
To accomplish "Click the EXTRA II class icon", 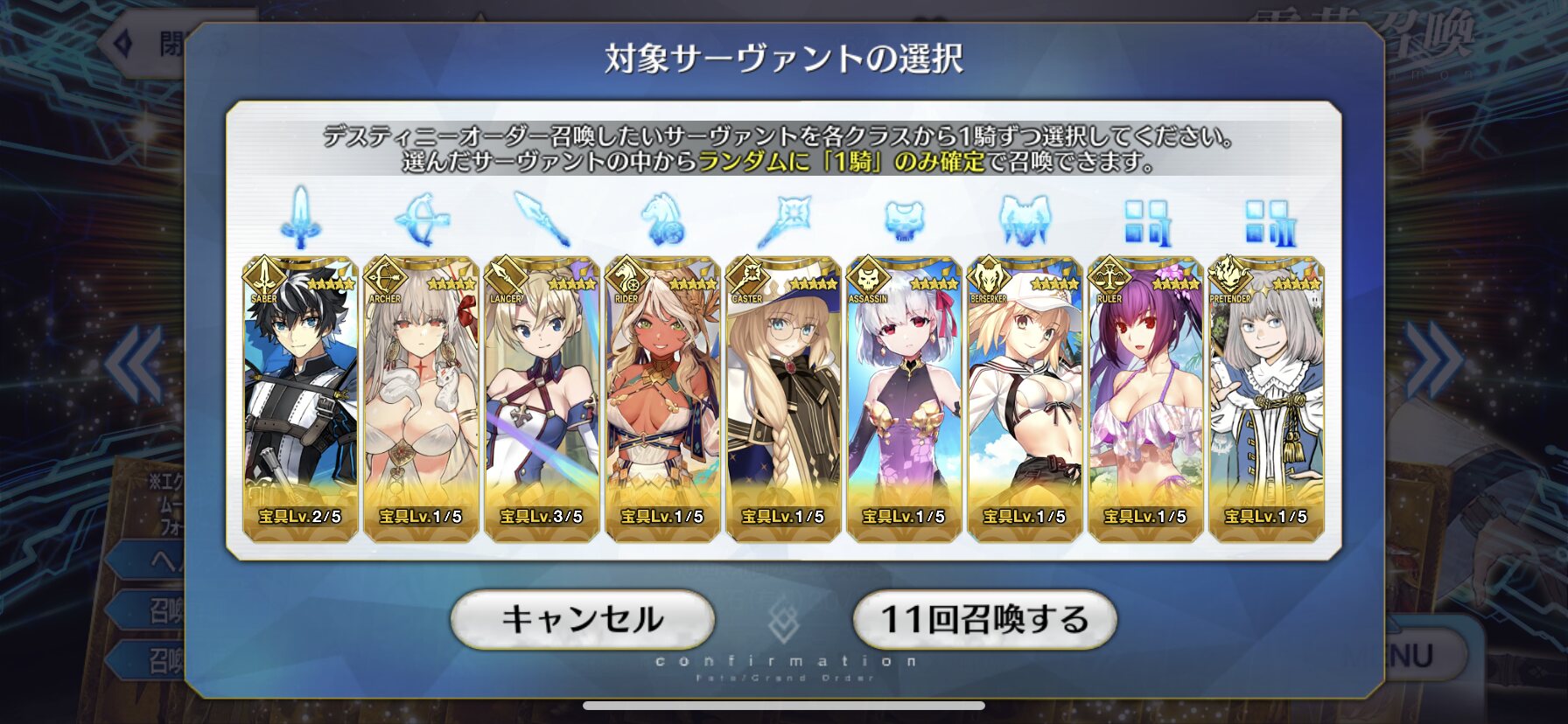I will pyautogui.click(x=1267, y=222).
